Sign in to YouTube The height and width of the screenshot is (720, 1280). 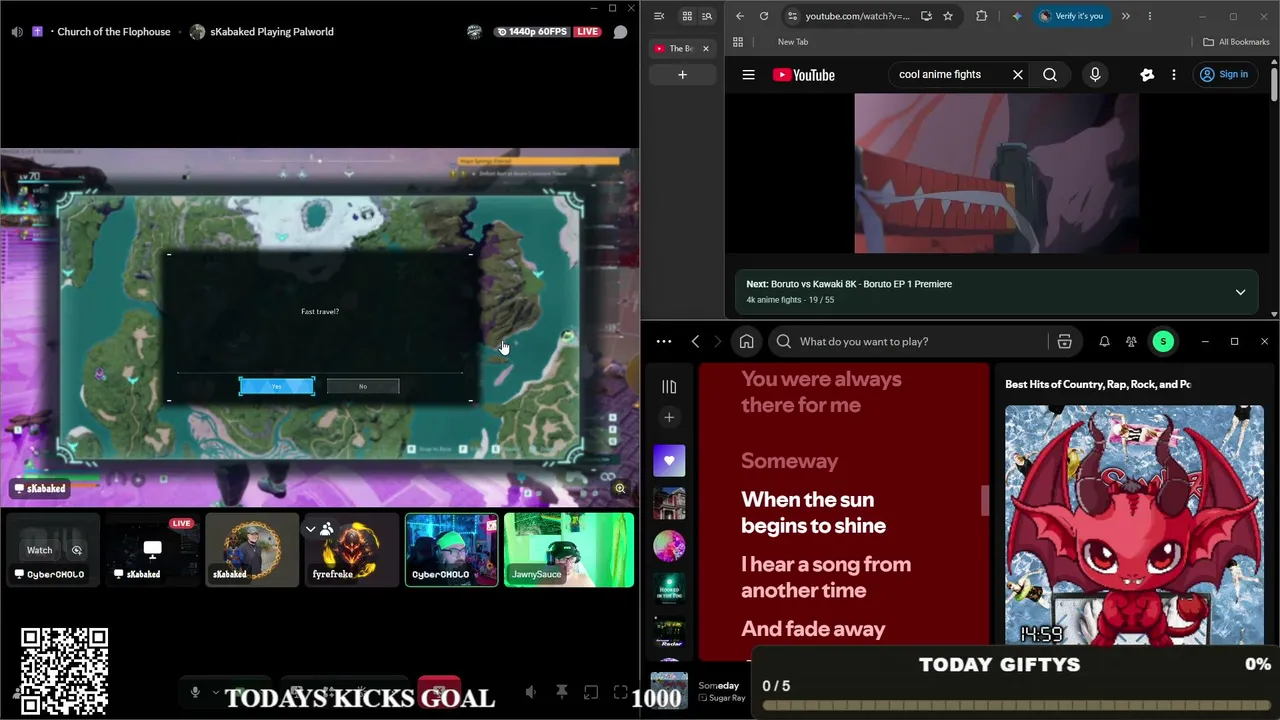point(1224,75)
